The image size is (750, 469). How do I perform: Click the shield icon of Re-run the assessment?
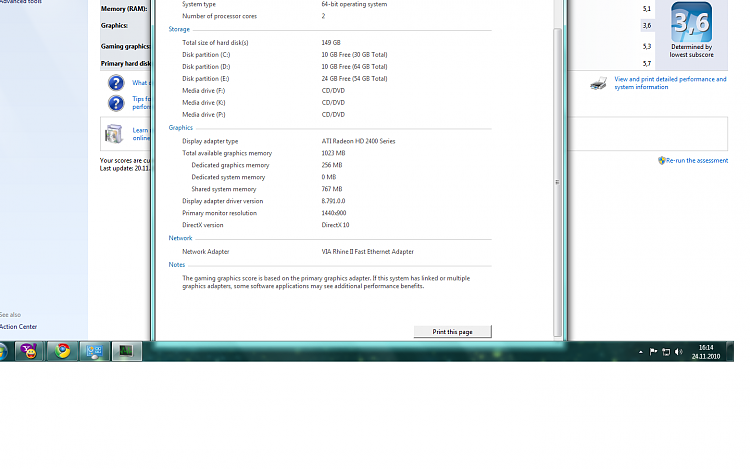pos(662,161)
